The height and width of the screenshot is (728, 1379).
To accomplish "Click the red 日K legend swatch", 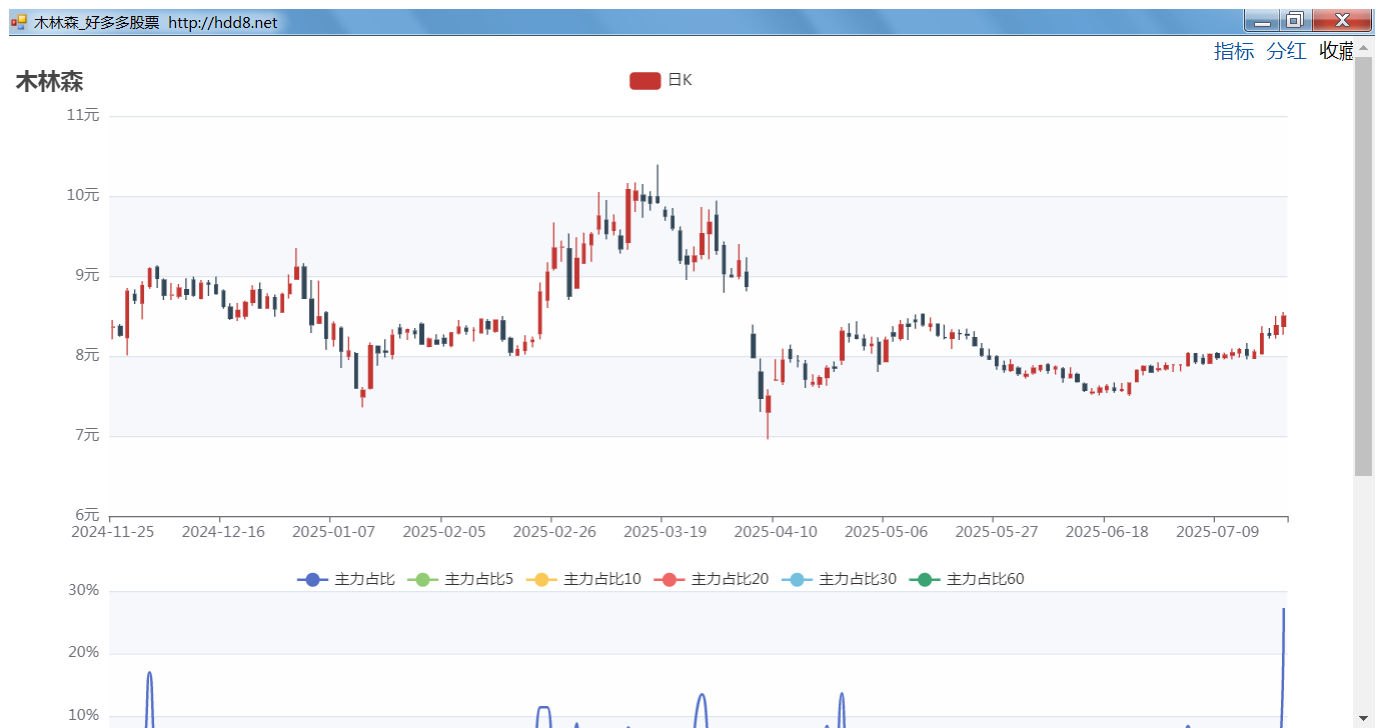I will coord(645,80).
